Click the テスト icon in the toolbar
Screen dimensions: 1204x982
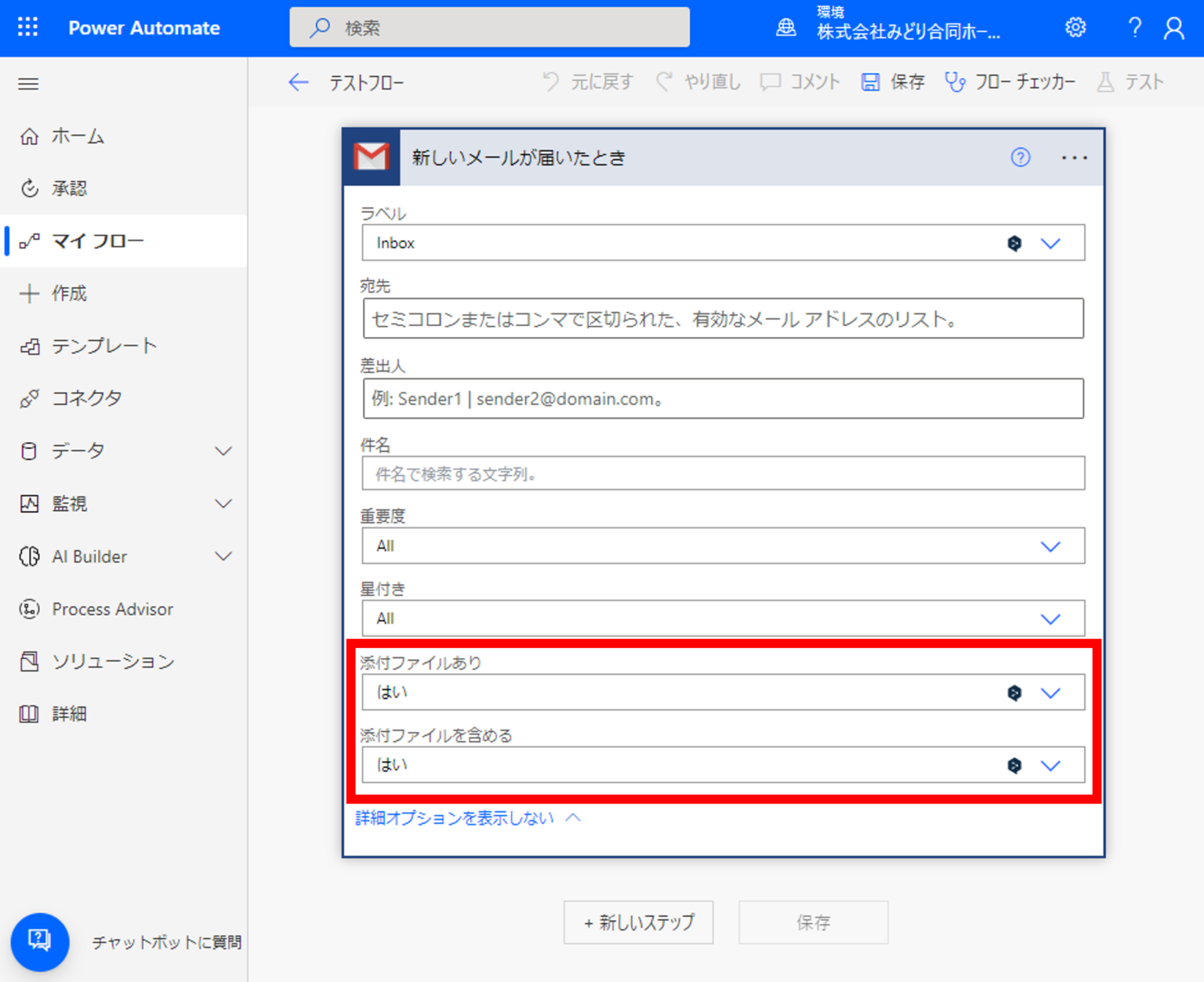(x=1105, y=82)
